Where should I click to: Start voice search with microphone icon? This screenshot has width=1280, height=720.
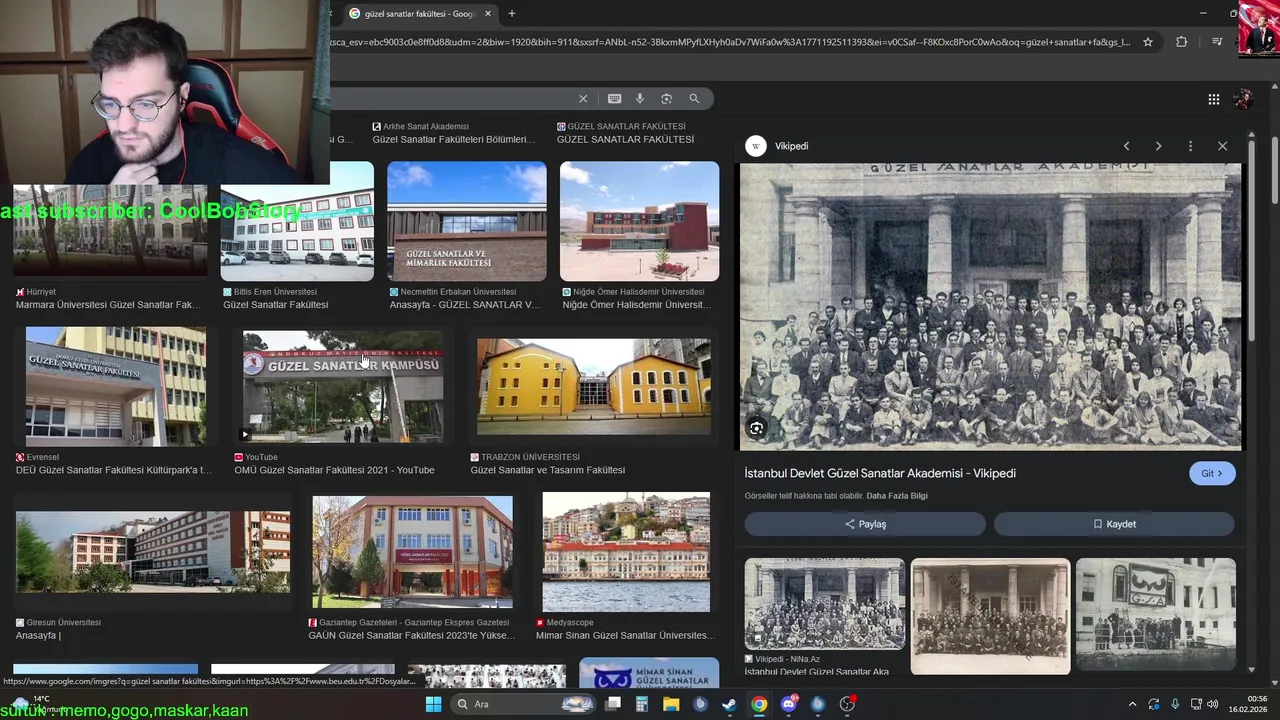point(640,98)
